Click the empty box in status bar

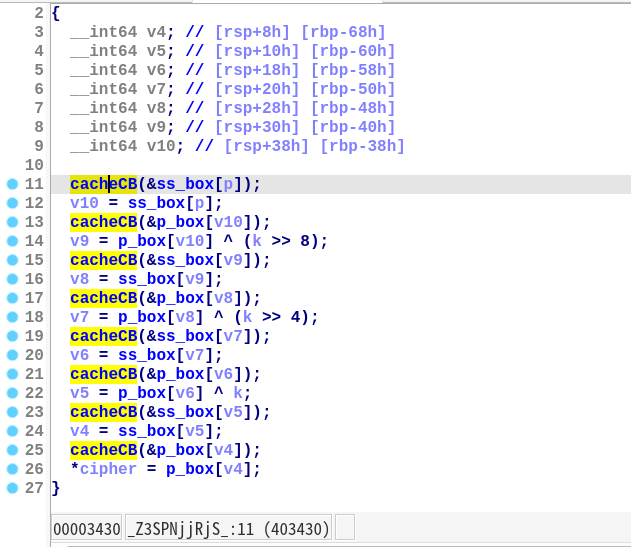point(345,528)
